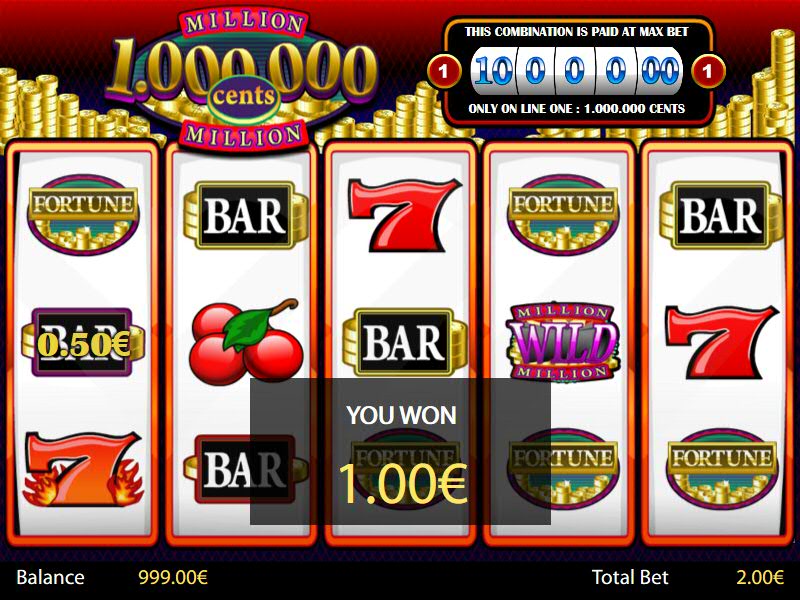Click the 1.000.000 cents Million logo
The image size is (800, 600).
[x=242, y=79]
